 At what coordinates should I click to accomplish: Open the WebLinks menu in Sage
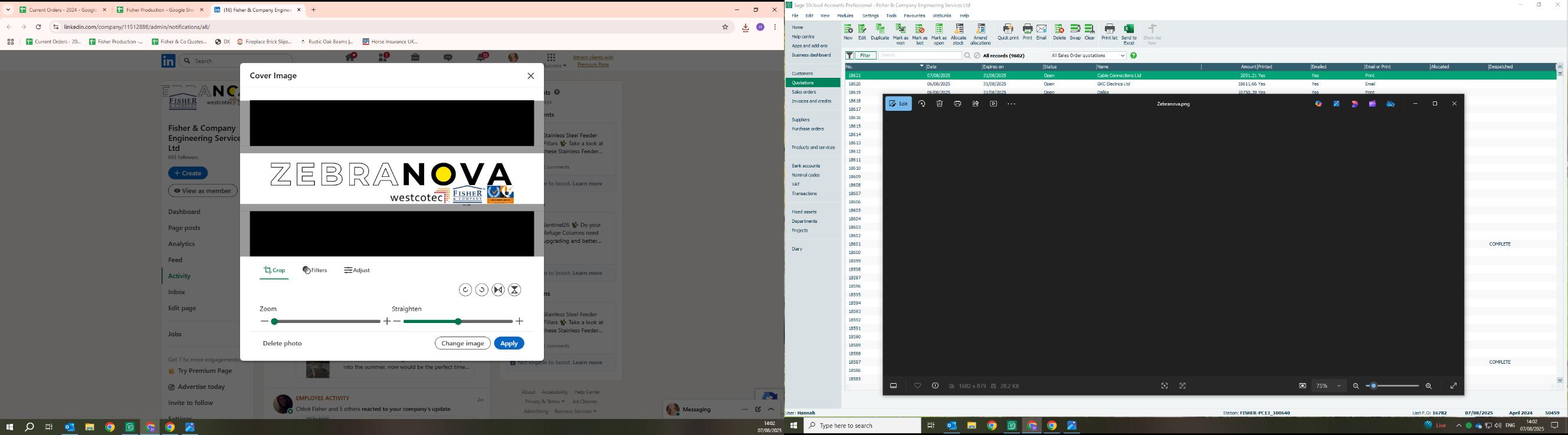pyautogui.click(x=942, y=16)
